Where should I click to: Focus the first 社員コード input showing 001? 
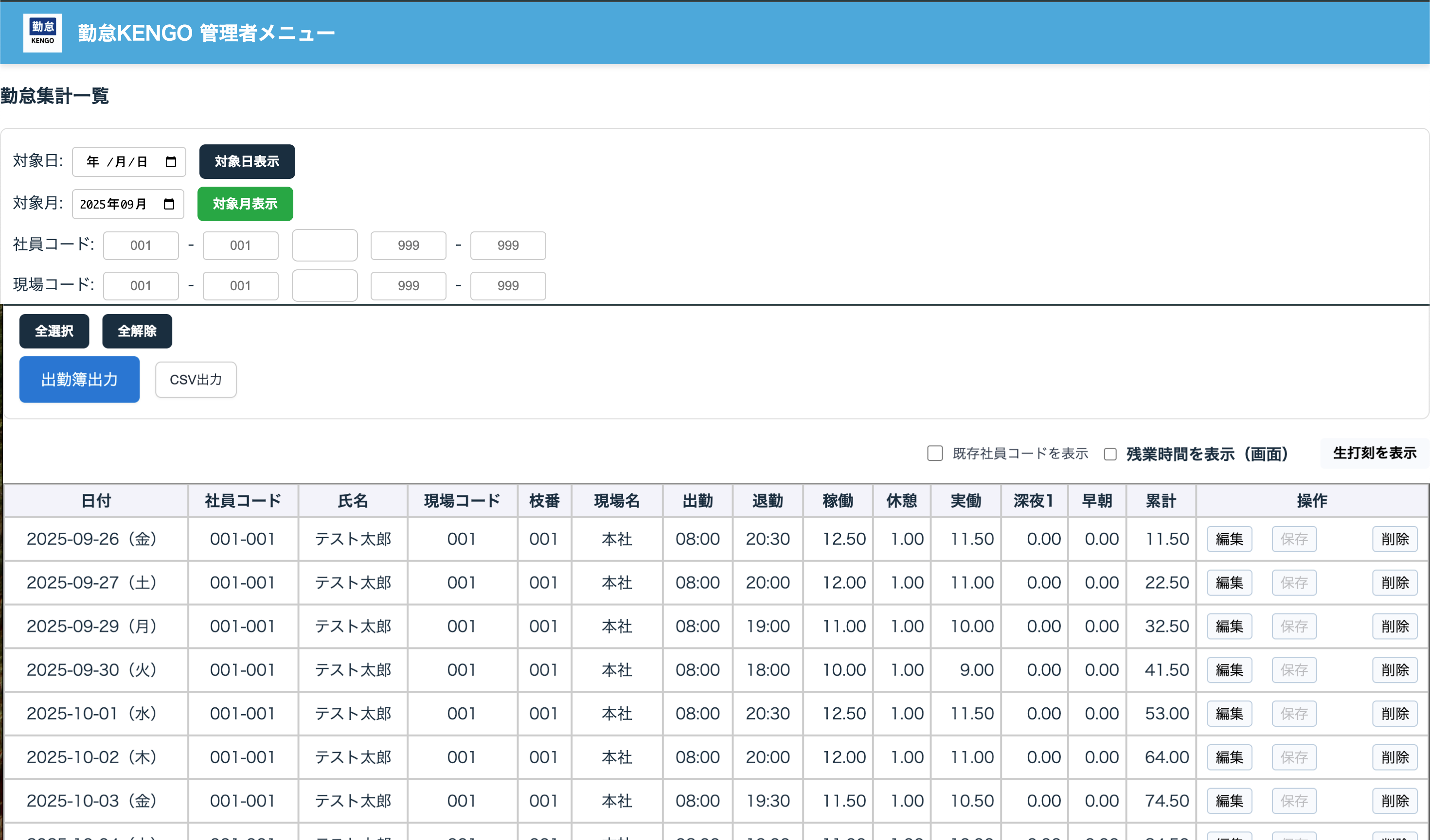click(x=141, y=245)
